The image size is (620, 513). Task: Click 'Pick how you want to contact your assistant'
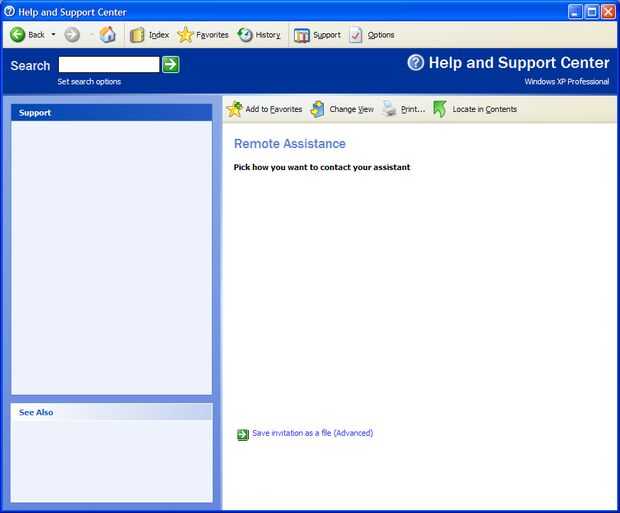coord(322,167)
